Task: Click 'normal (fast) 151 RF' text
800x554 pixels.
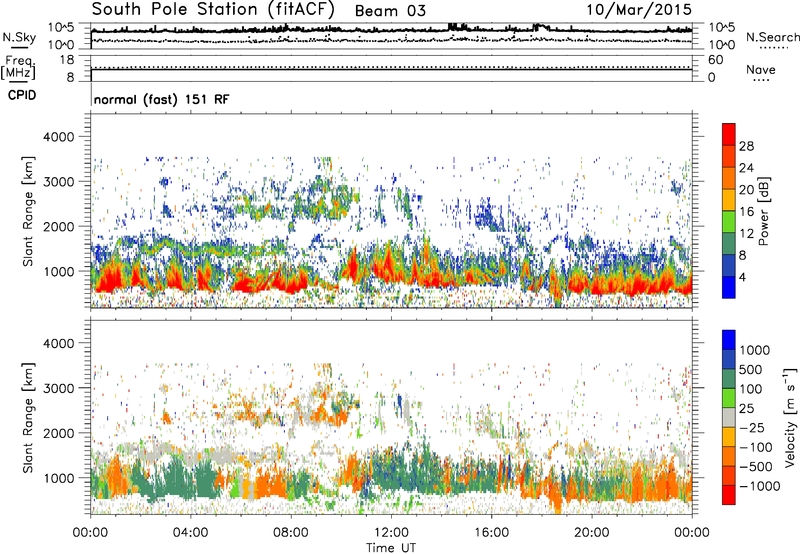Action: [161, 99]
